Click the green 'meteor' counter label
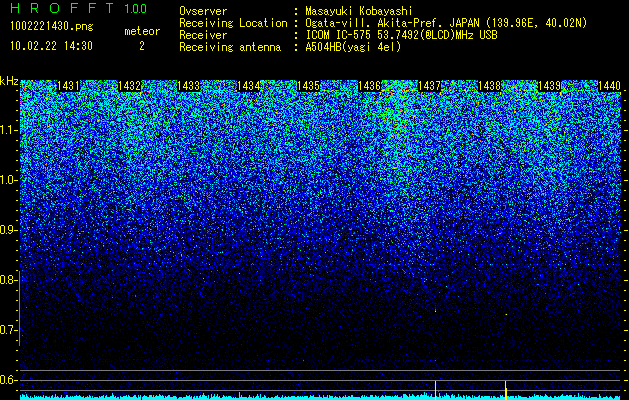 tap(142, 31)
